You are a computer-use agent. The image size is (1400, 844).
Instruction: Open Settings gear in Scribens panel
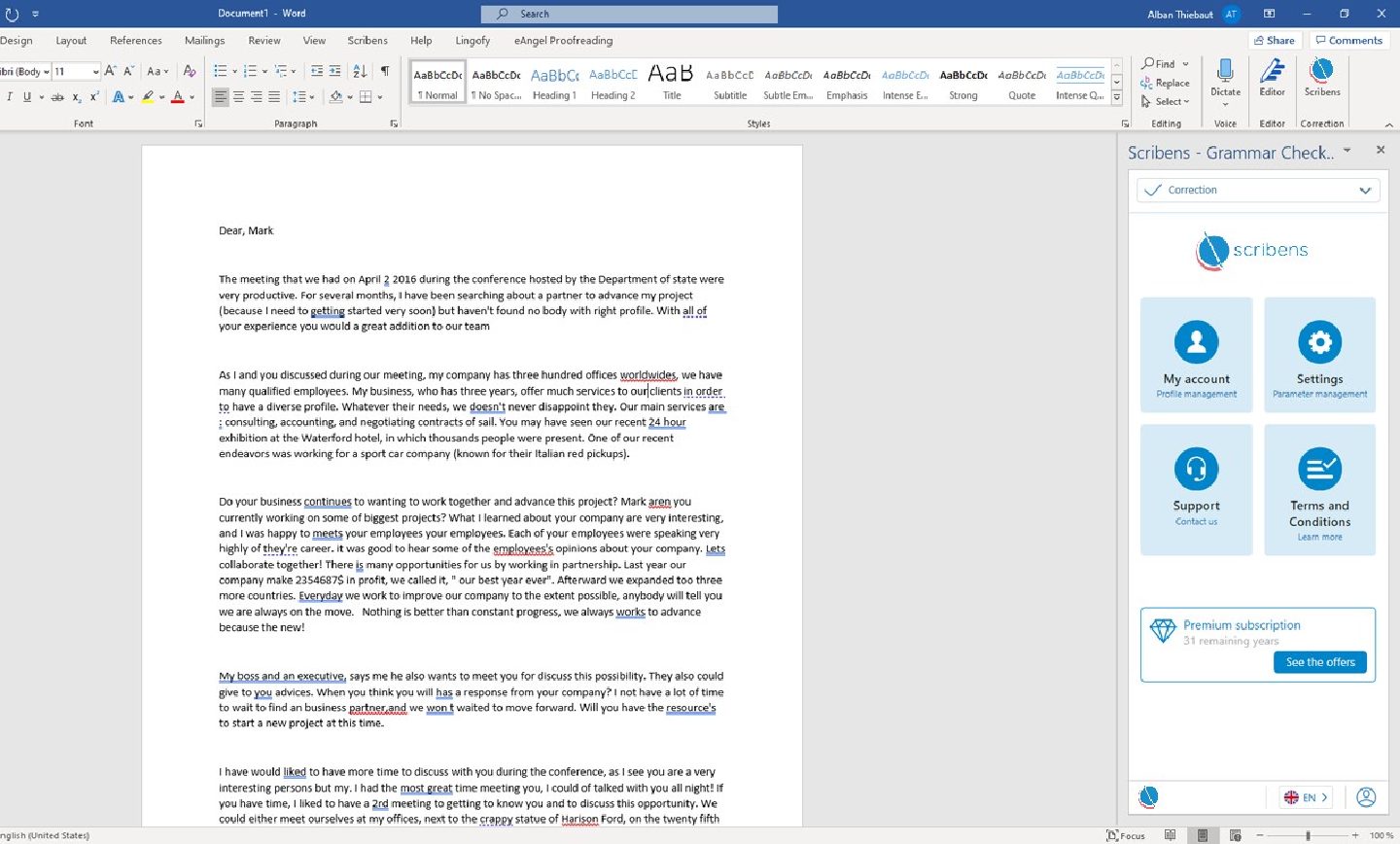tap(1319, 355)
